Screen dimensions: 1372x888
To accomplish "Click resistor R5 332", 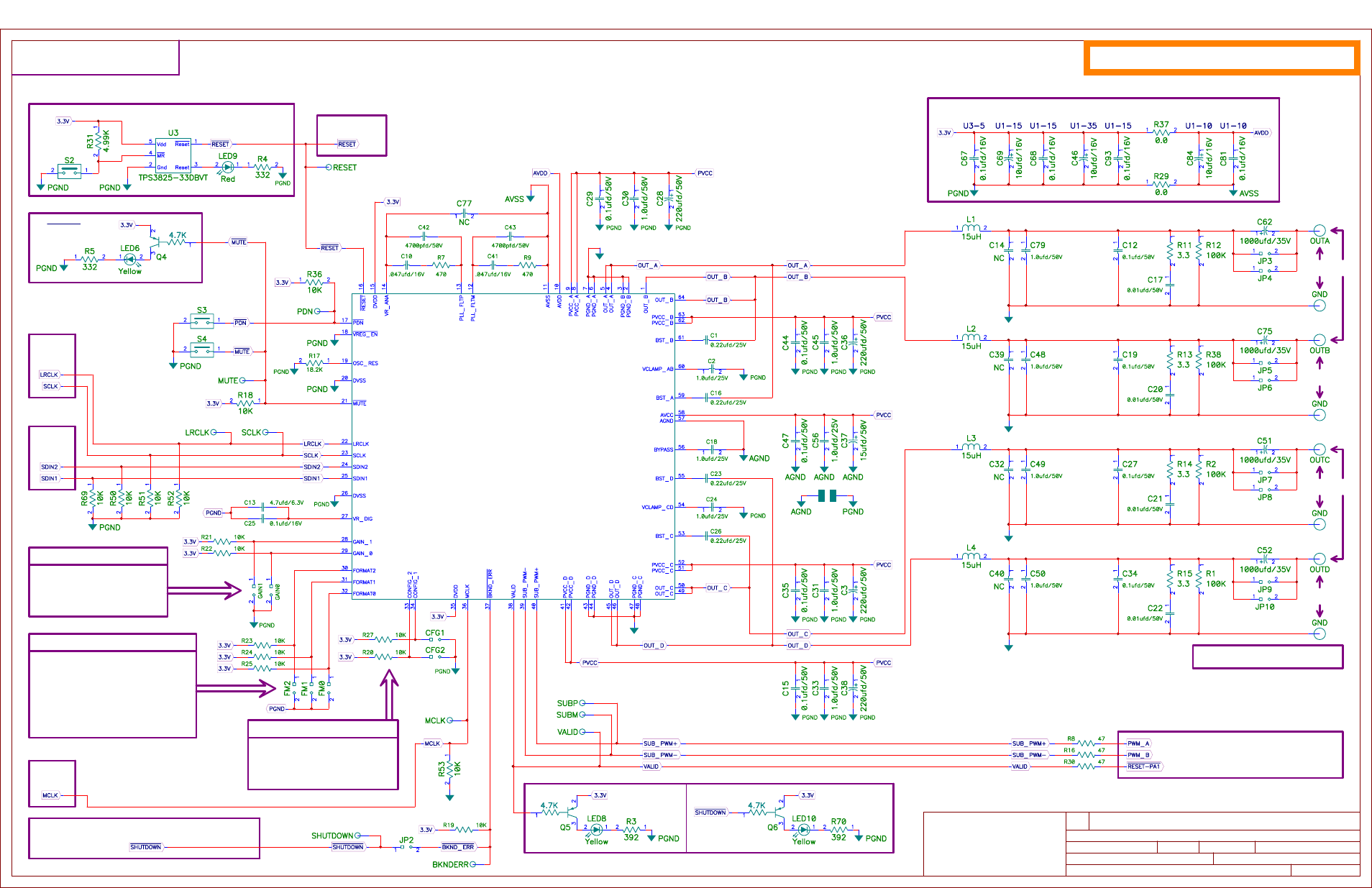I will pyautogui.click(x=89, y=258).
